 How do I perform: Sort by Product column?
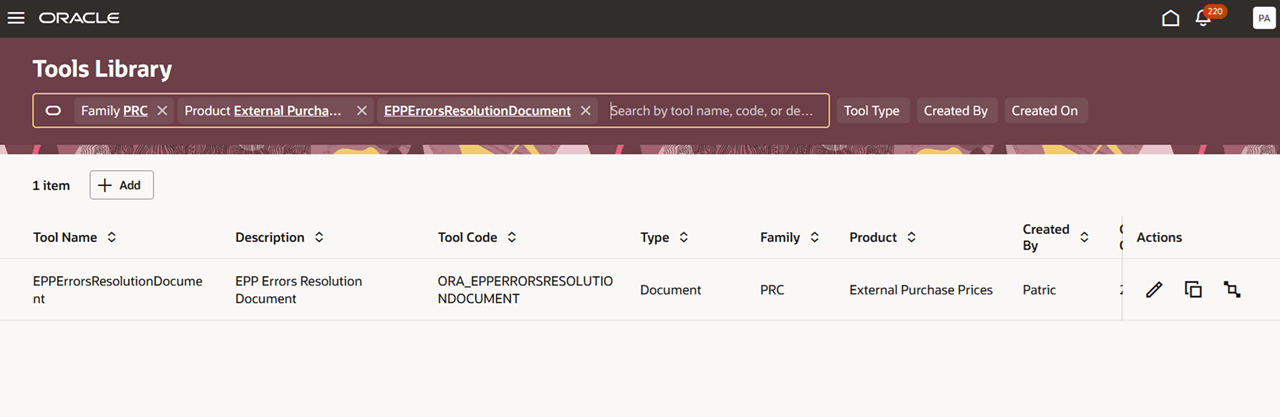(x=911, y=238)
